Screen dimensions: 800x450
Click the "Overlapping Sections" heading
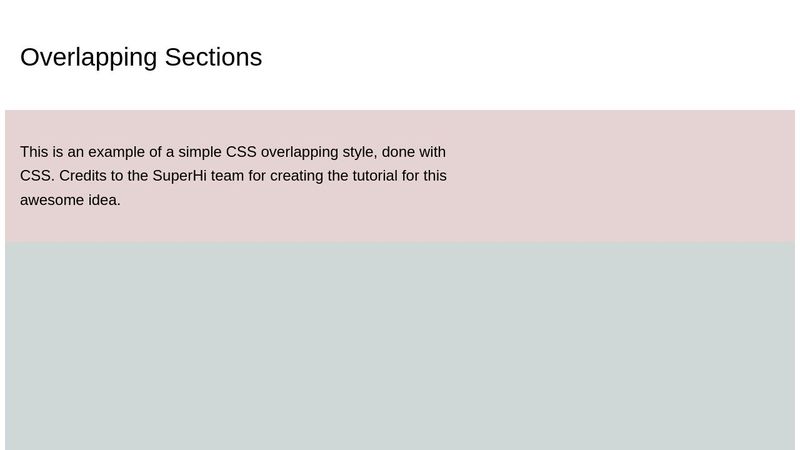coord(141,57)
